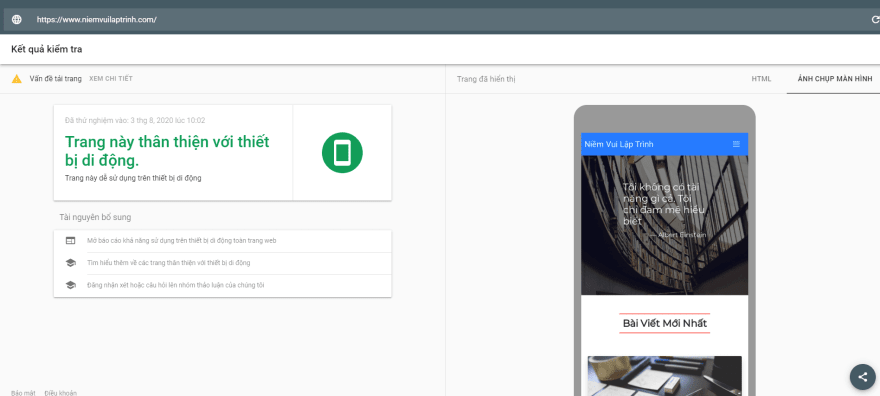The image size is (880, 396).
Task: Click 'Vấn đề tải trang' warning text
Action: (x=56, y=79)
